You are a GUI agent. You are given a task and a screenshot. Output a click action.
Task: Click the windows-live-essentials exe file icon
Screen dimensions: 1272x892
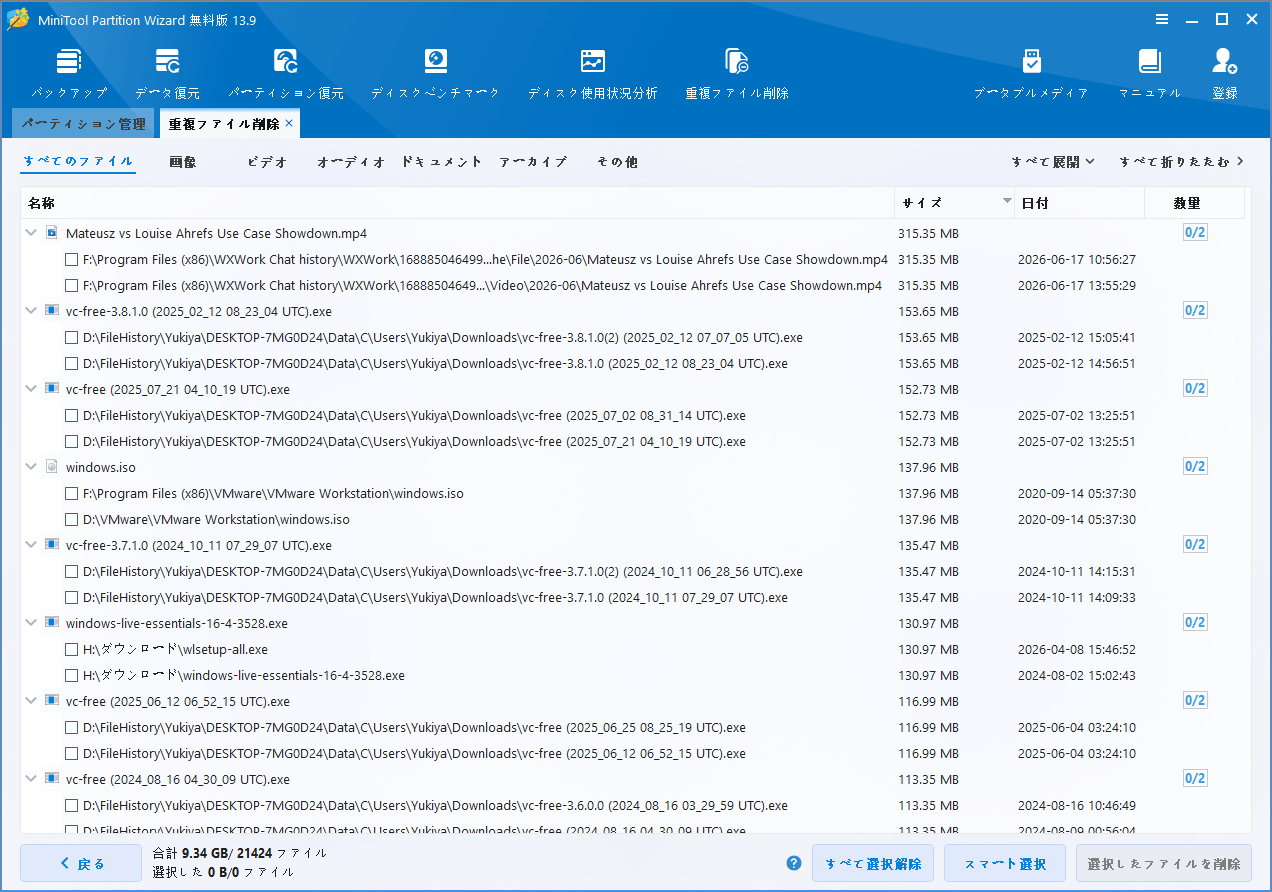[x=52, y=623]
